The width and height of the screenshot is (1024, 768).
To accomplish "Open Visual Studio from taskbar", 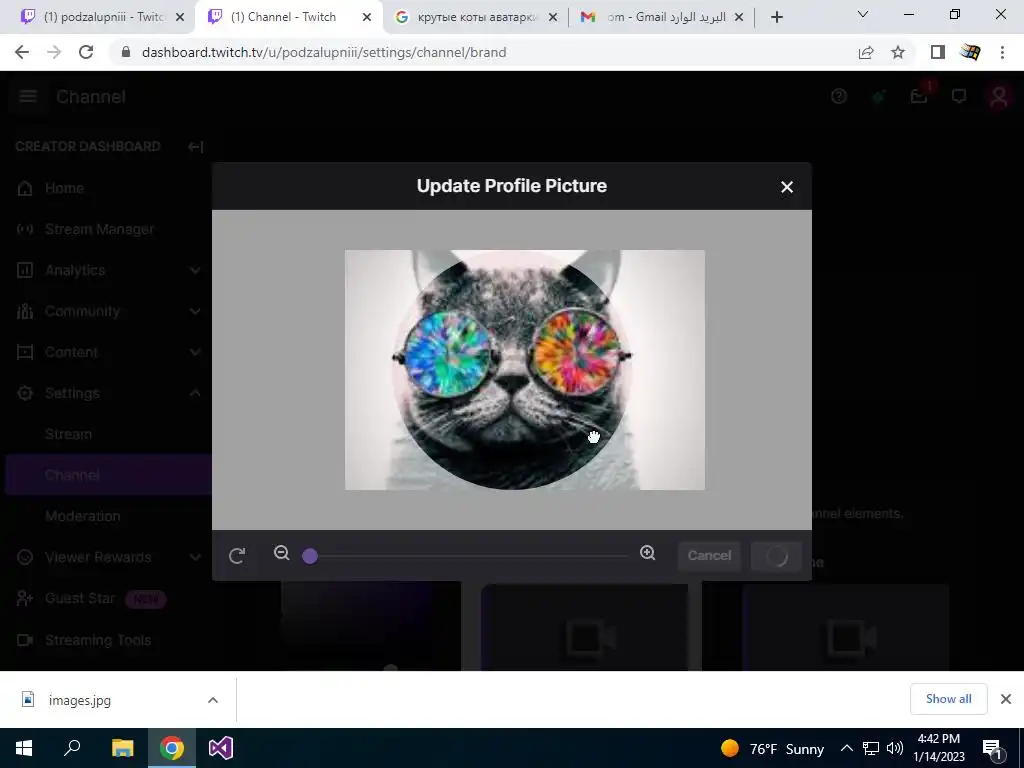I will 221,748.
